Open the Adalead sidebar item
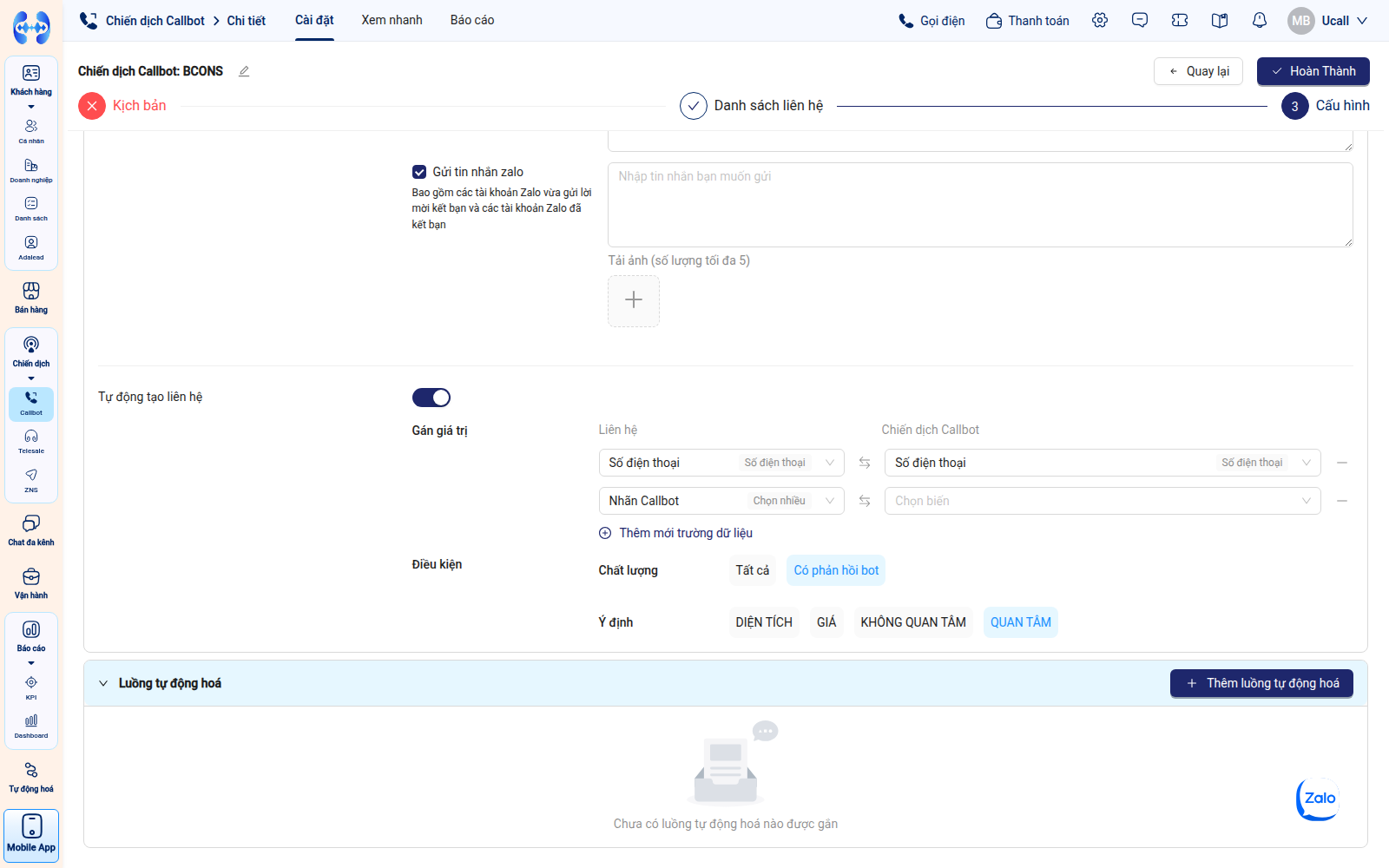Viewport: 1389px width, 868px height. [31, 247]
